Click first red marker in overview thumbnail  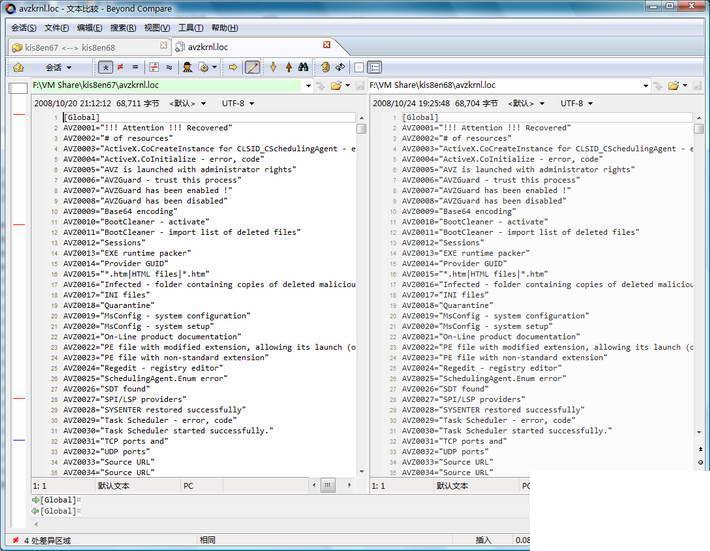point(19,115)
